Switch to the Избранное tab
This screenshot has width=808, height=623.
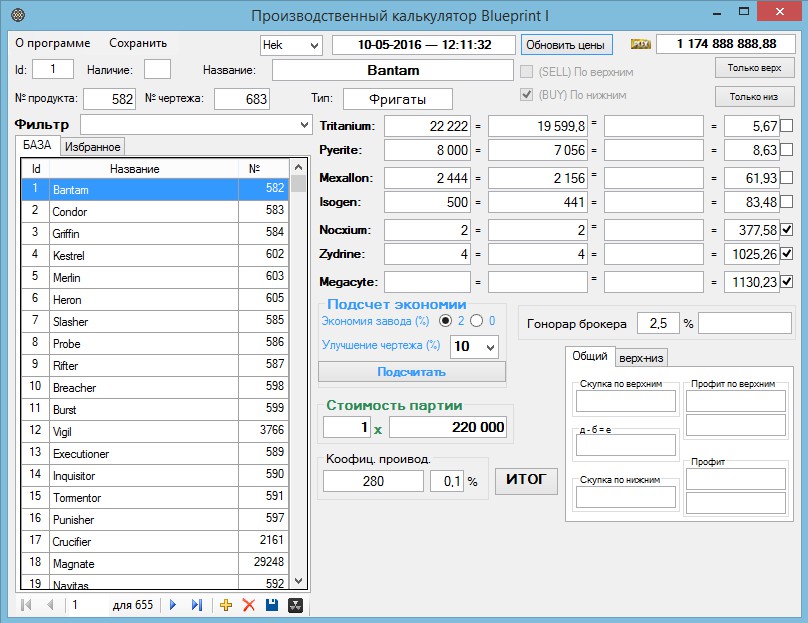coord(92,147)
